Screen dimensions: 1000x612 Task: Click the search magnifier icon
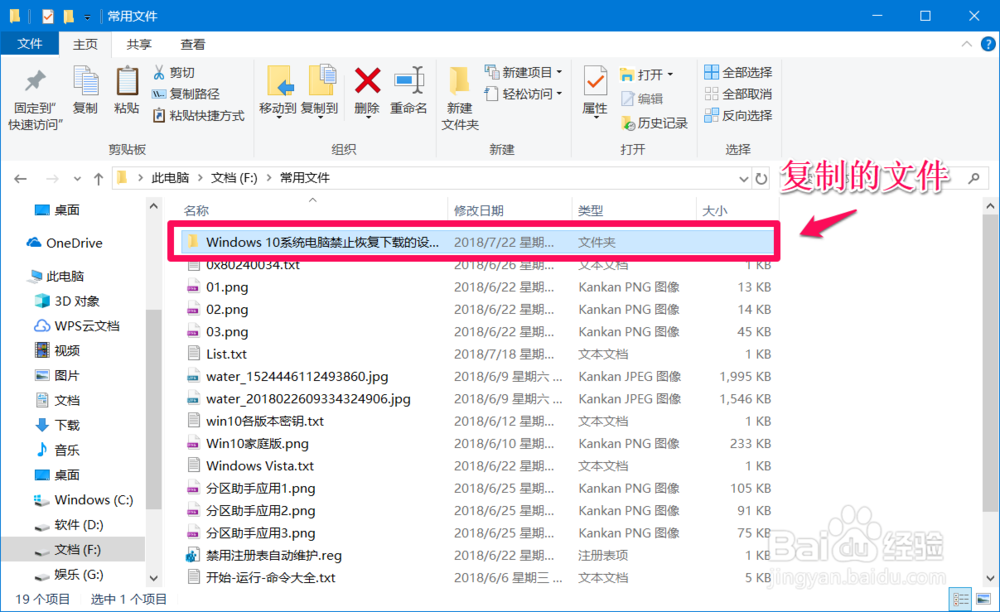(x=974, y=178)
